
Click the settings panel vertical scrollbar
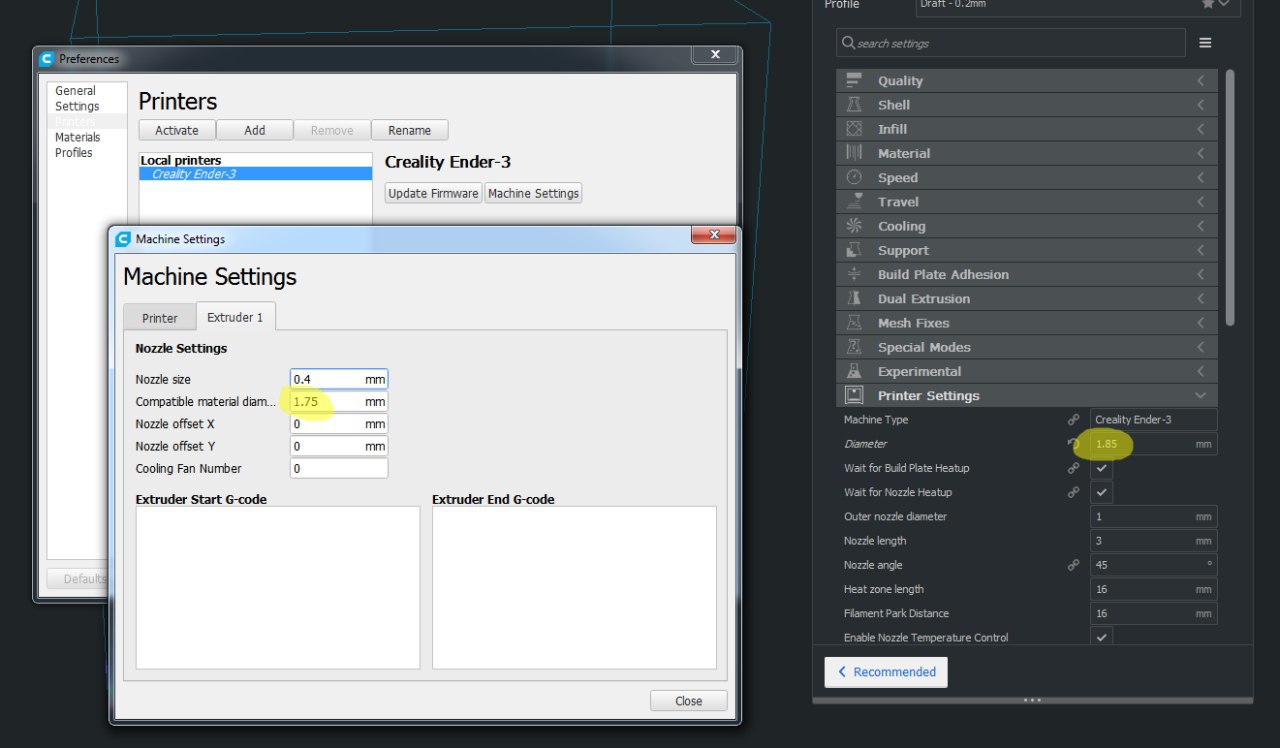pyautogui.click(x=1229, y=198)
